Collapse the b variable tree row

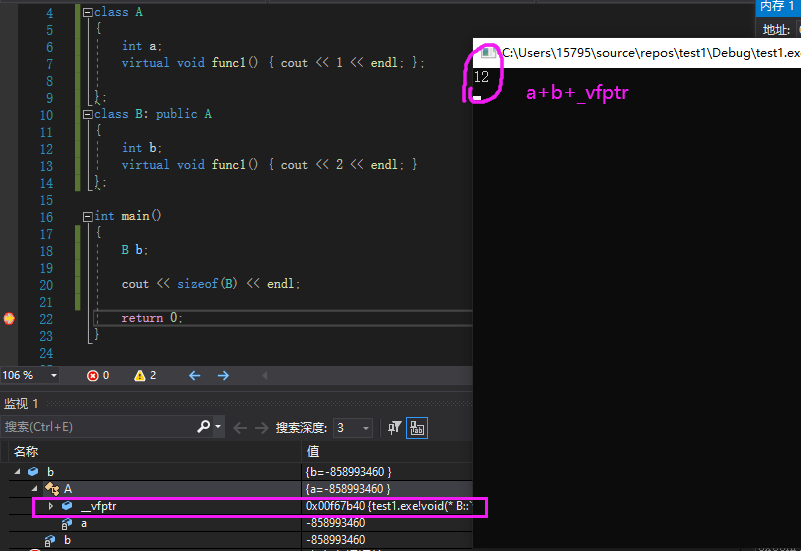[x=17, y=472]
